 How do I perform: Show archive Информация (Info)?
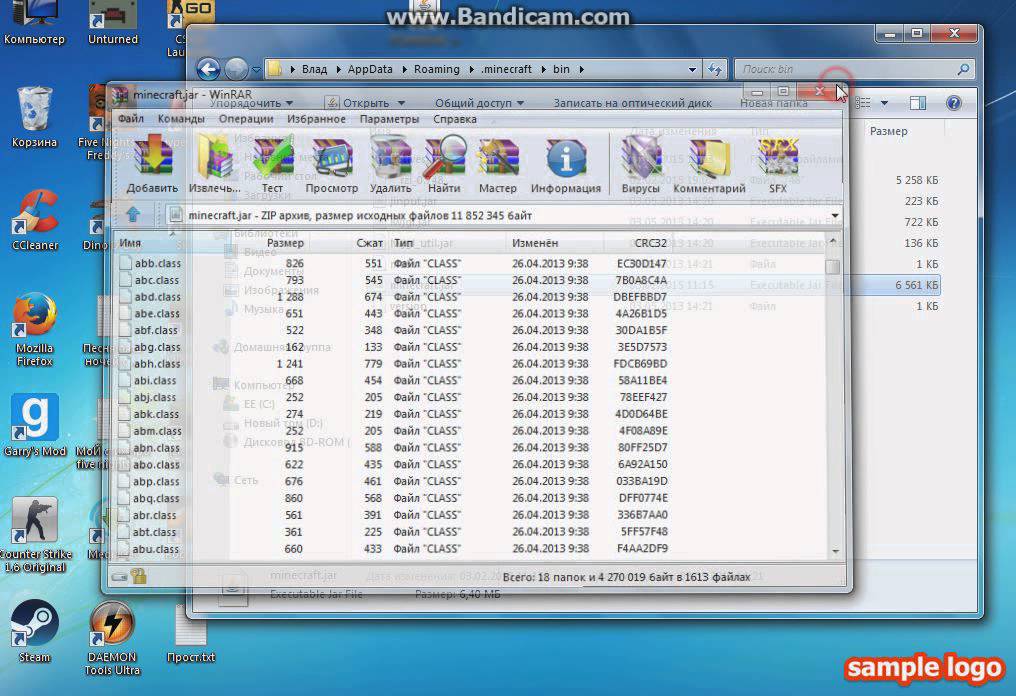(566, 164)
